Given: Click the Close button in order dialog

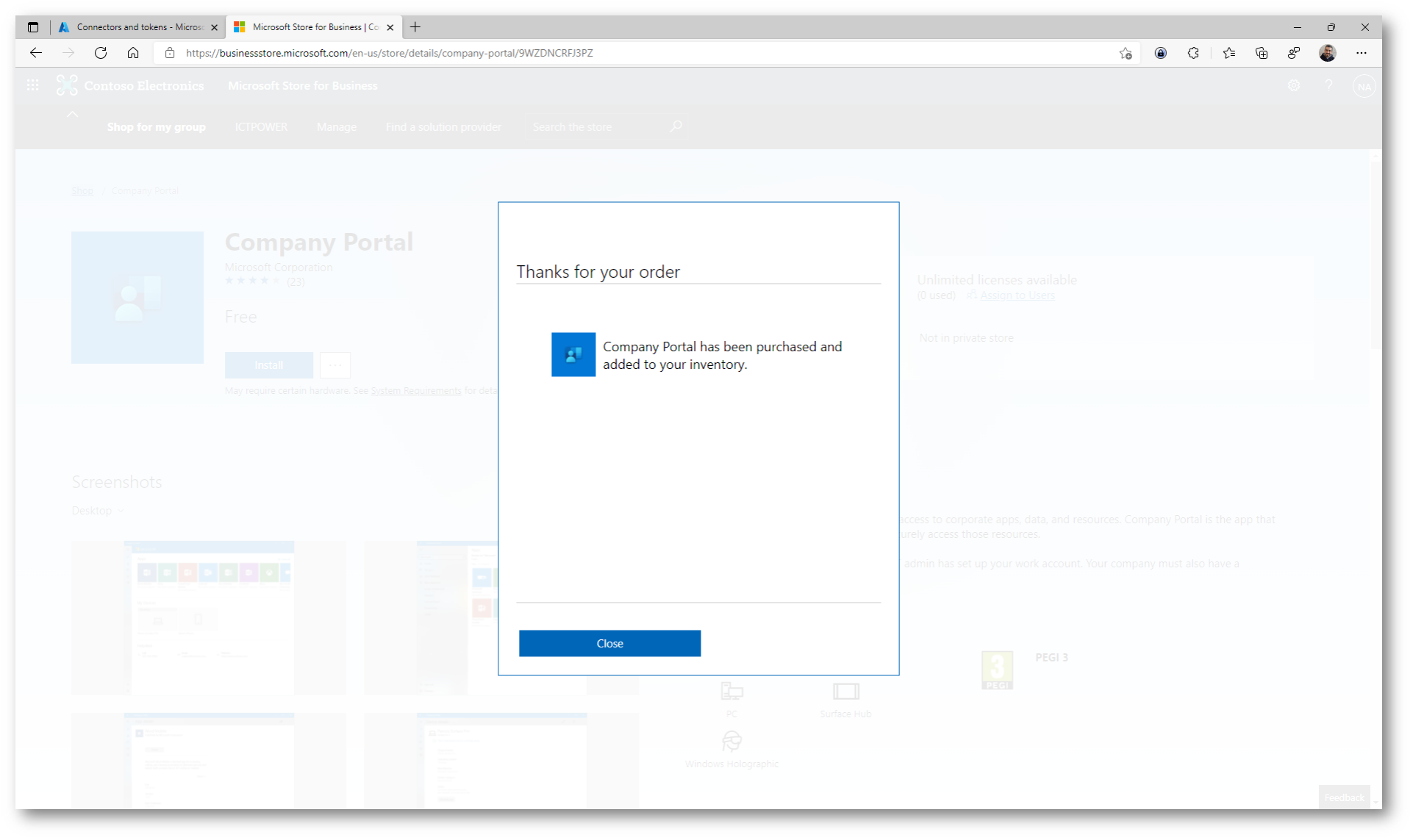Looking at the screenshot, I should pyautogui.click(x=609, y=643).
